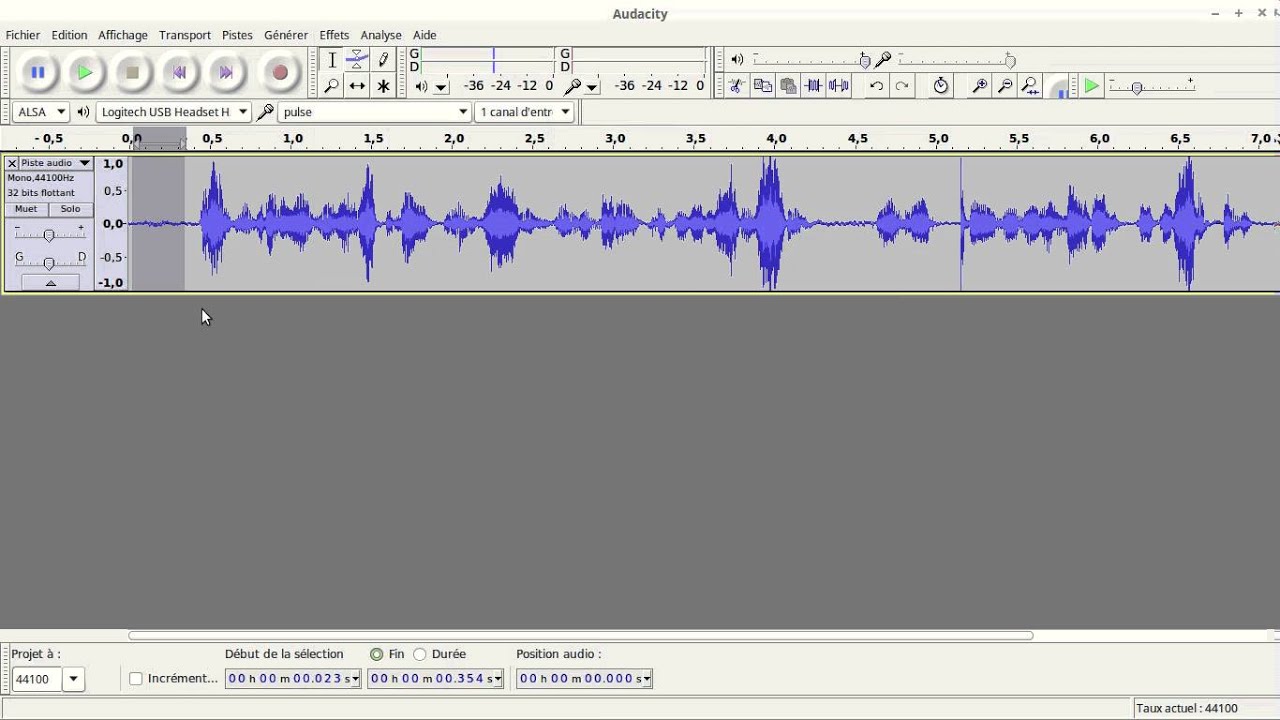The image size is (1280, 720).
Task: Open the Edition menu
Action: pyautogui.click(x=69, y=35)
